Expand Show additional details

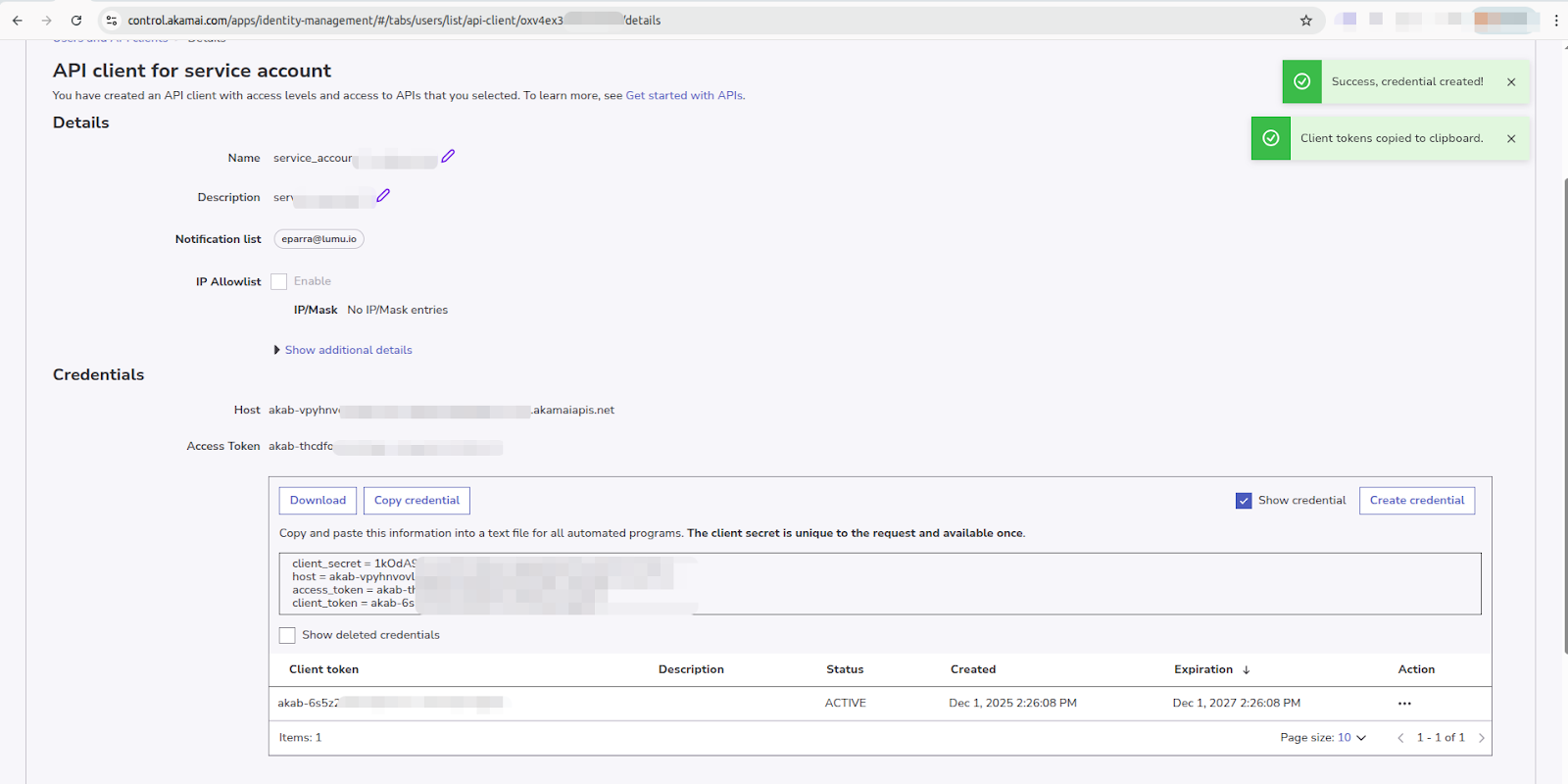[348, 350]
